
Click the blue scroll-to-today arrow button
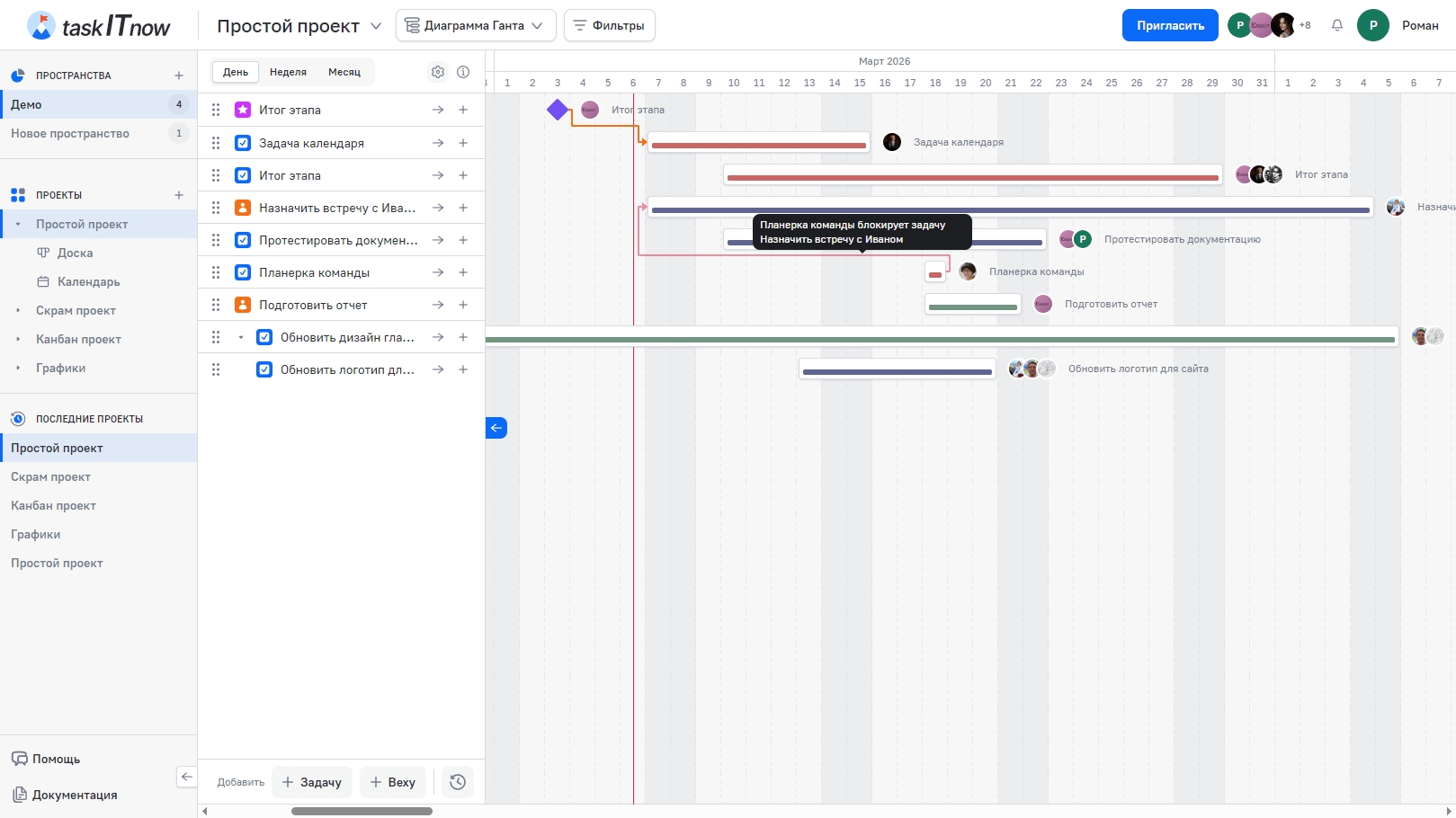[x=496, y=428]
